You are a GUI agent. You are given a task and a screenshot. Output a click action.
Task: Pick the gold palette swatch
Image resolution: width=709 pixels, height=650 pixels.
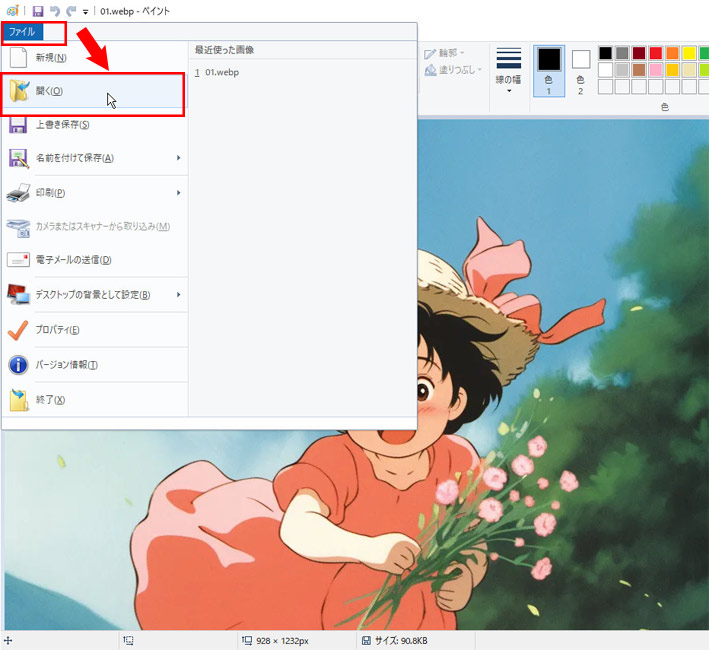click(x=672, y=70)
